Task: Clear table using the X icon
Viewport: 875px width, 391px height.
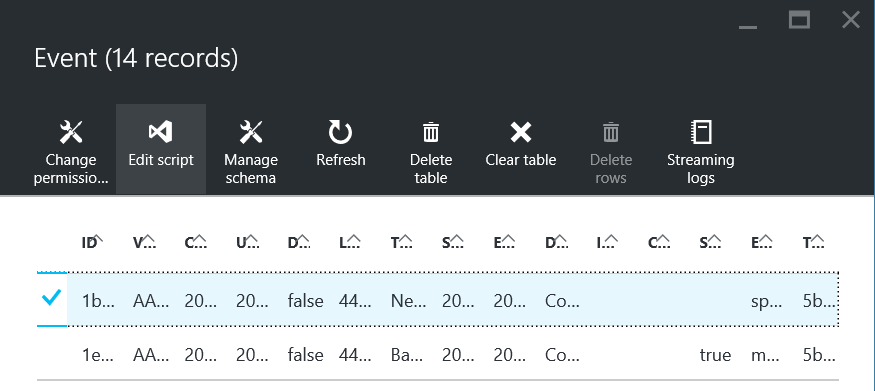Action: pos(521,133)
